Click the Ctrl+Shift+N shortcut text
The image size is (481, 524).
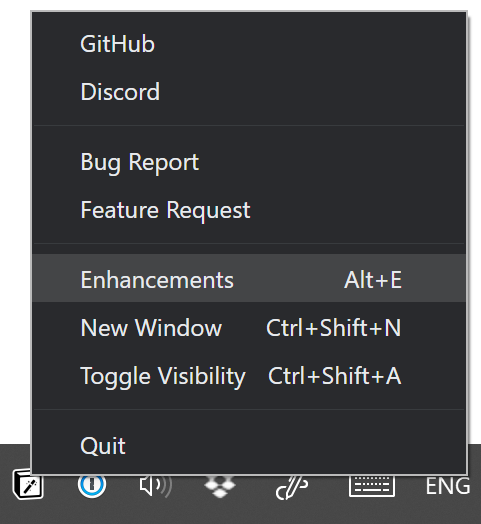(333, 328)
